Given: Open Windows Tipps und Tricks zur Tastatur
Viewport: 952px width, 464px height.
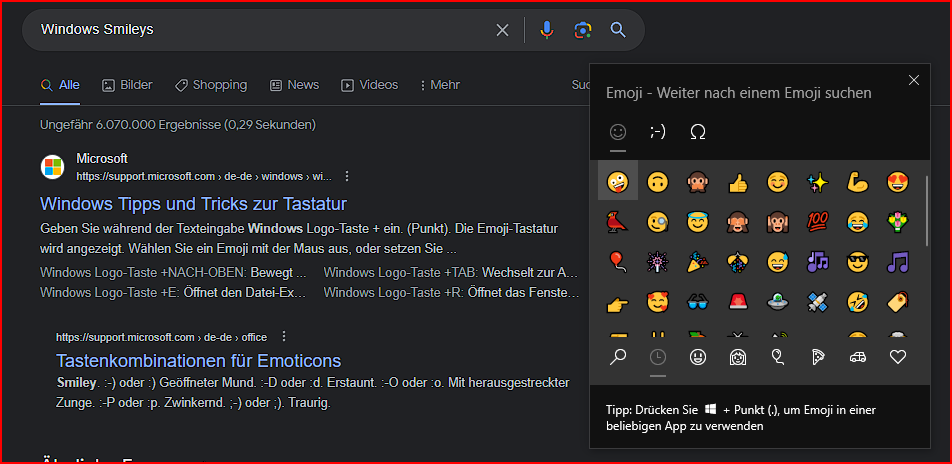Looking at the screenshot, I should 193,203.
